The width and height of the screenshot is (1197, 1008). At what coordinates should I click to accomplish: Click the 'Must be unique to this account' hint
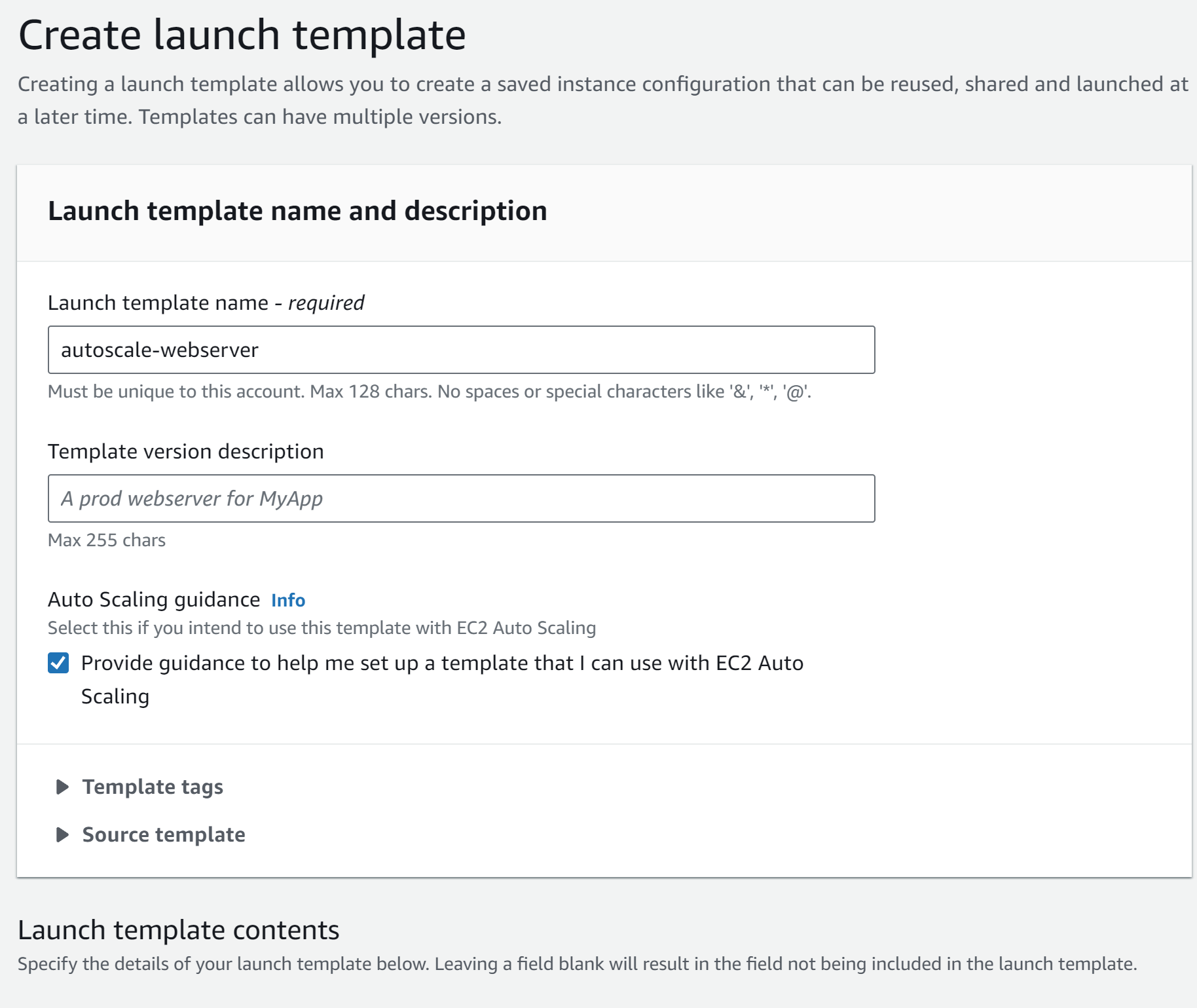(x=430, y=392)
